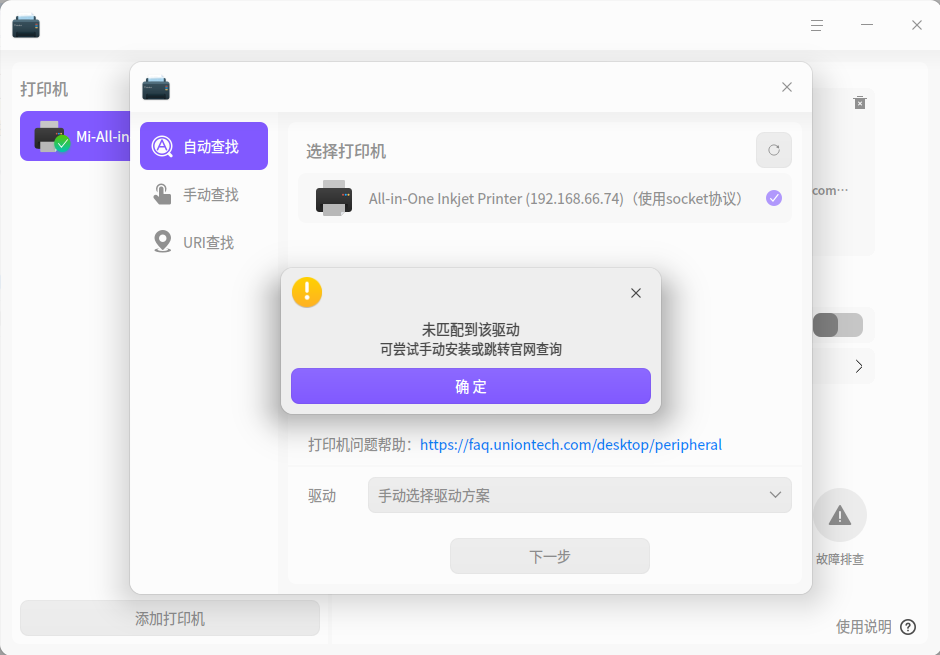Click the printer icon in the dialog title bar

tap(156, 88)
